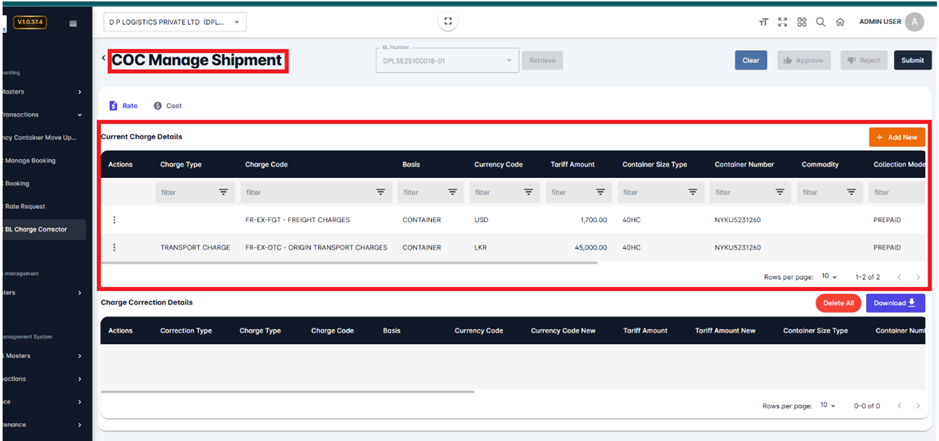Open the search icon in top bar
The image size is (939, 441).
click(x=820, y=22)
